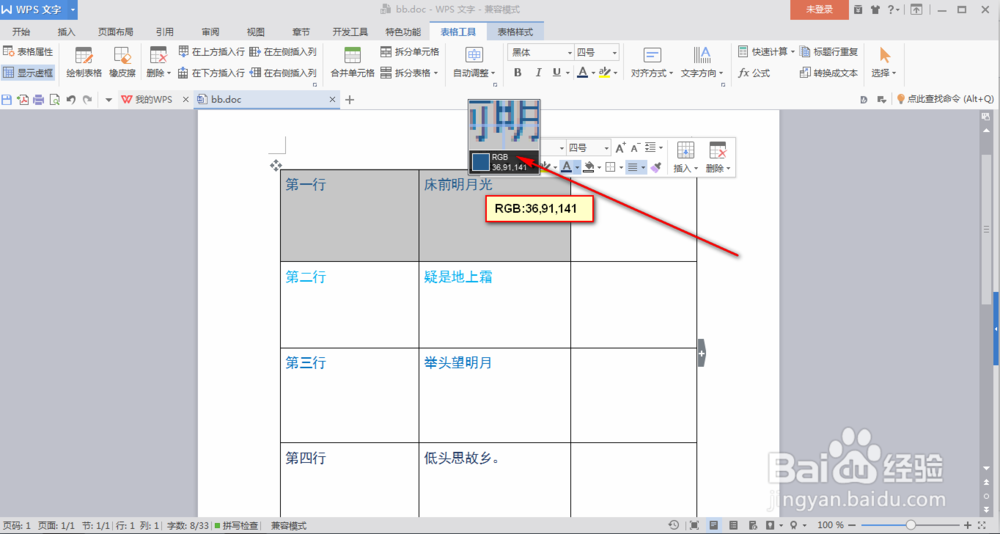Image resolution: width=1000 pixels, height=534 pixels.
Task: Click Merge Cells (合并单元格)
Action: [352, 62]
